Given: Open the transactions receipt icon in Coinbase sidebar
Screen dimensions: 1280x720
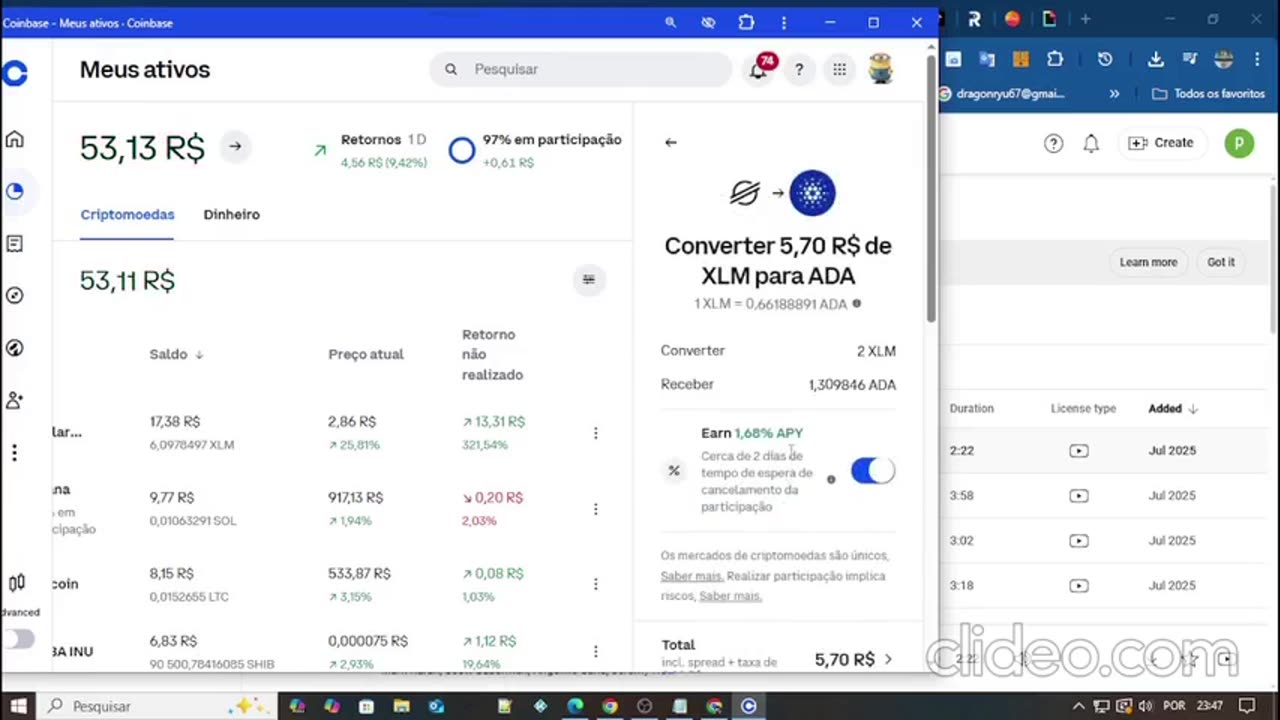Looking at the screenshot, I should pyautogui.click(x=15, y=244).
